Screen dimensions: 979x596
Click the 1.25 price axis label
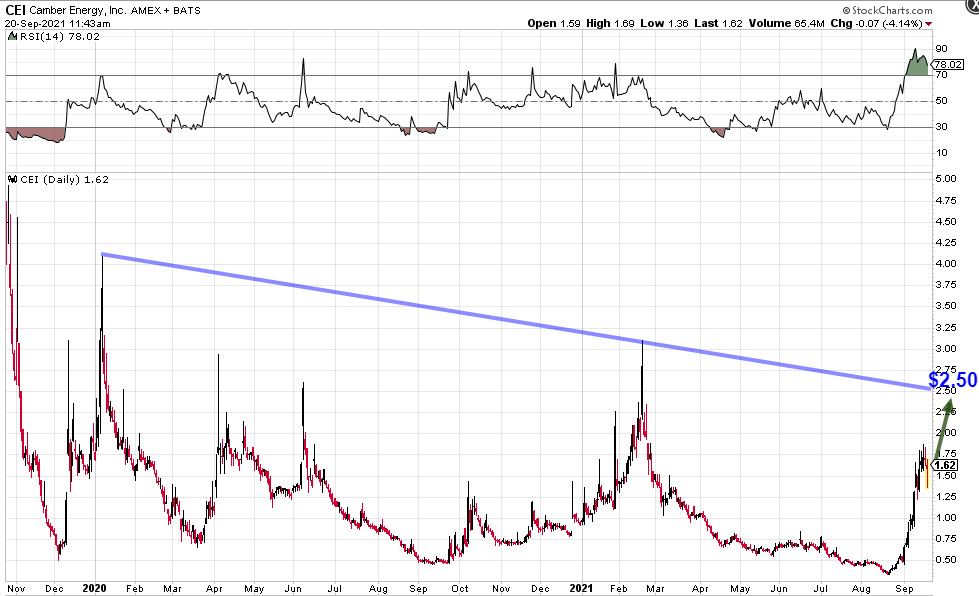tap(945, 497)
